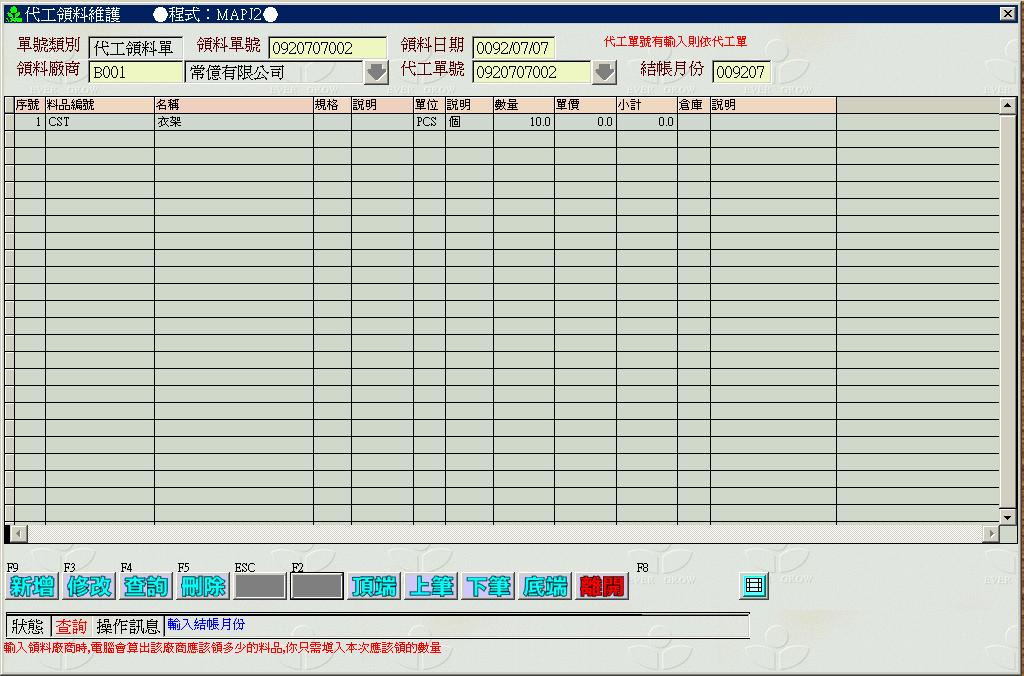The width and height of the screenshot is (1024, 676).
Task: Jump to first record with 頂端
Action: click(x=374, y=587)
